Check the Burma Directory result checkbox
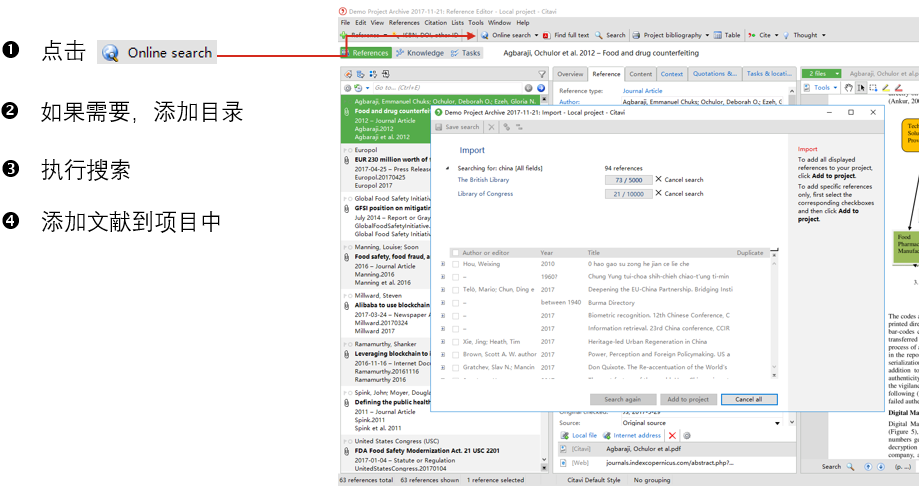Viewport: 919px width, 491px height. (455, 302)
